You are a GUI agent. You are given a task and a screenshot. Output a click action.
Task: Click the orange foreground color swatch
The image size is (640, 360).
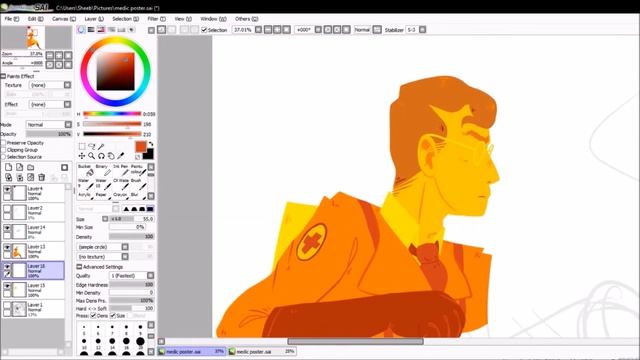click(x=140, y=147)
